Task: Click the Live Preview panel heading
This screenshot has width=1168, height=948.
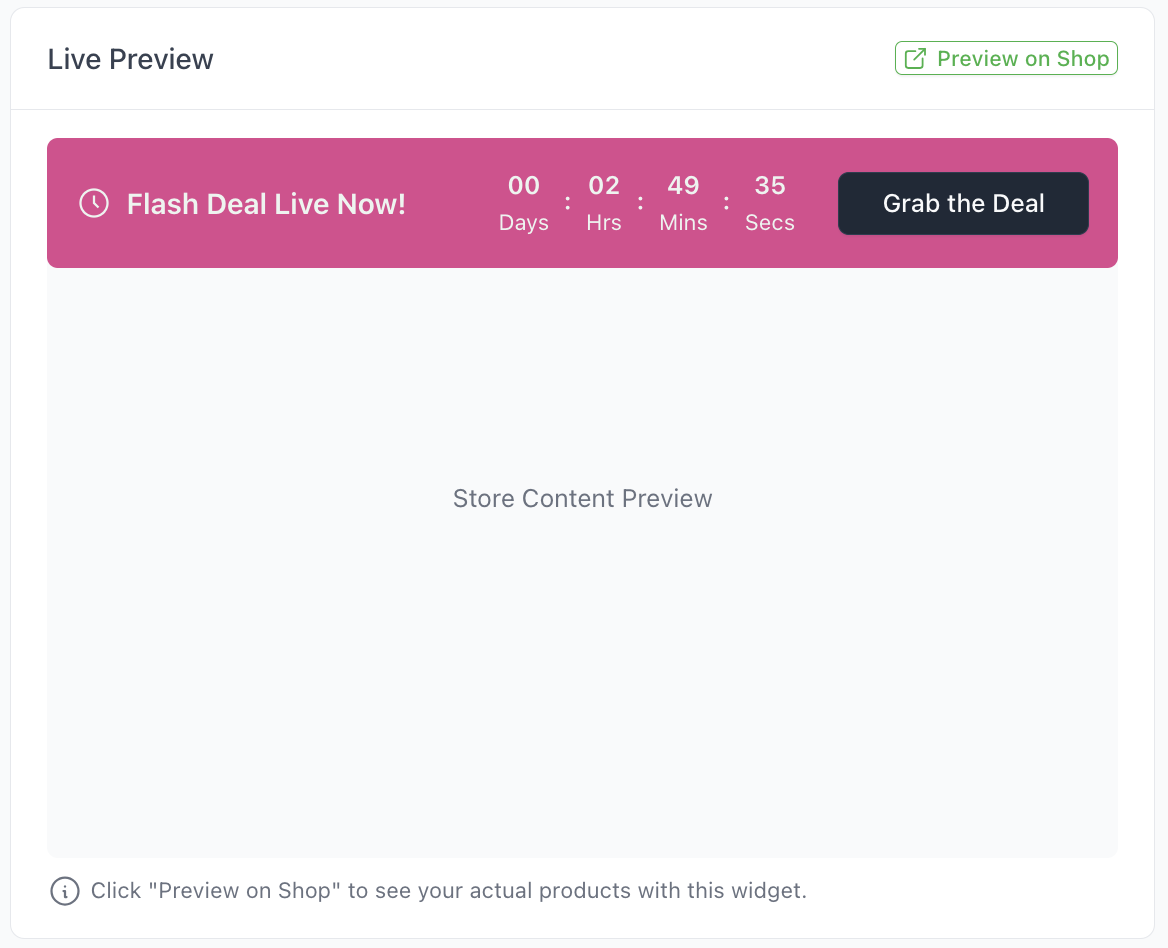Action: click(x=131, y=59)
